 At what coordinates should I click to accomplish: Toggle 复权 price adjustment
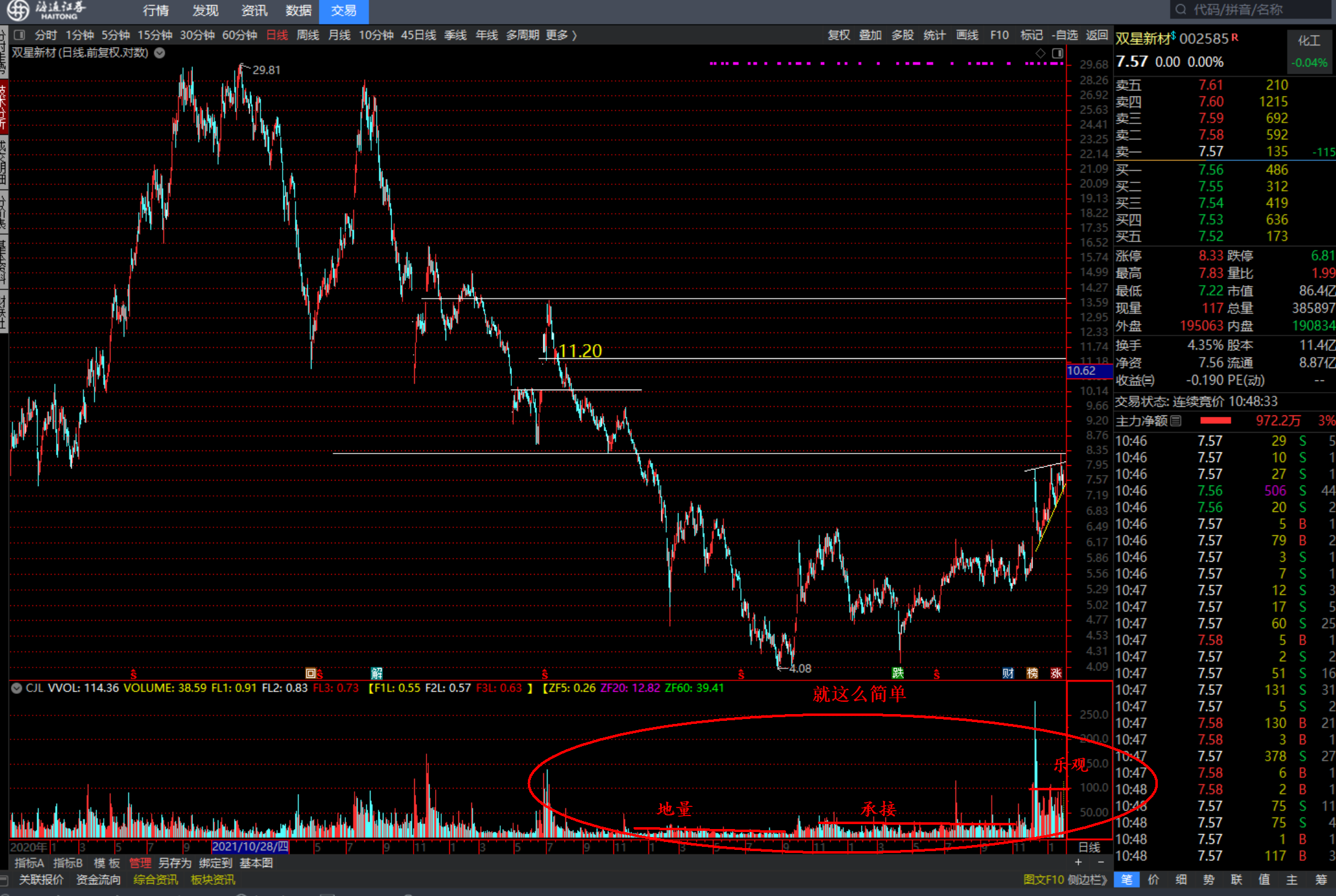[x=838, y=35]
